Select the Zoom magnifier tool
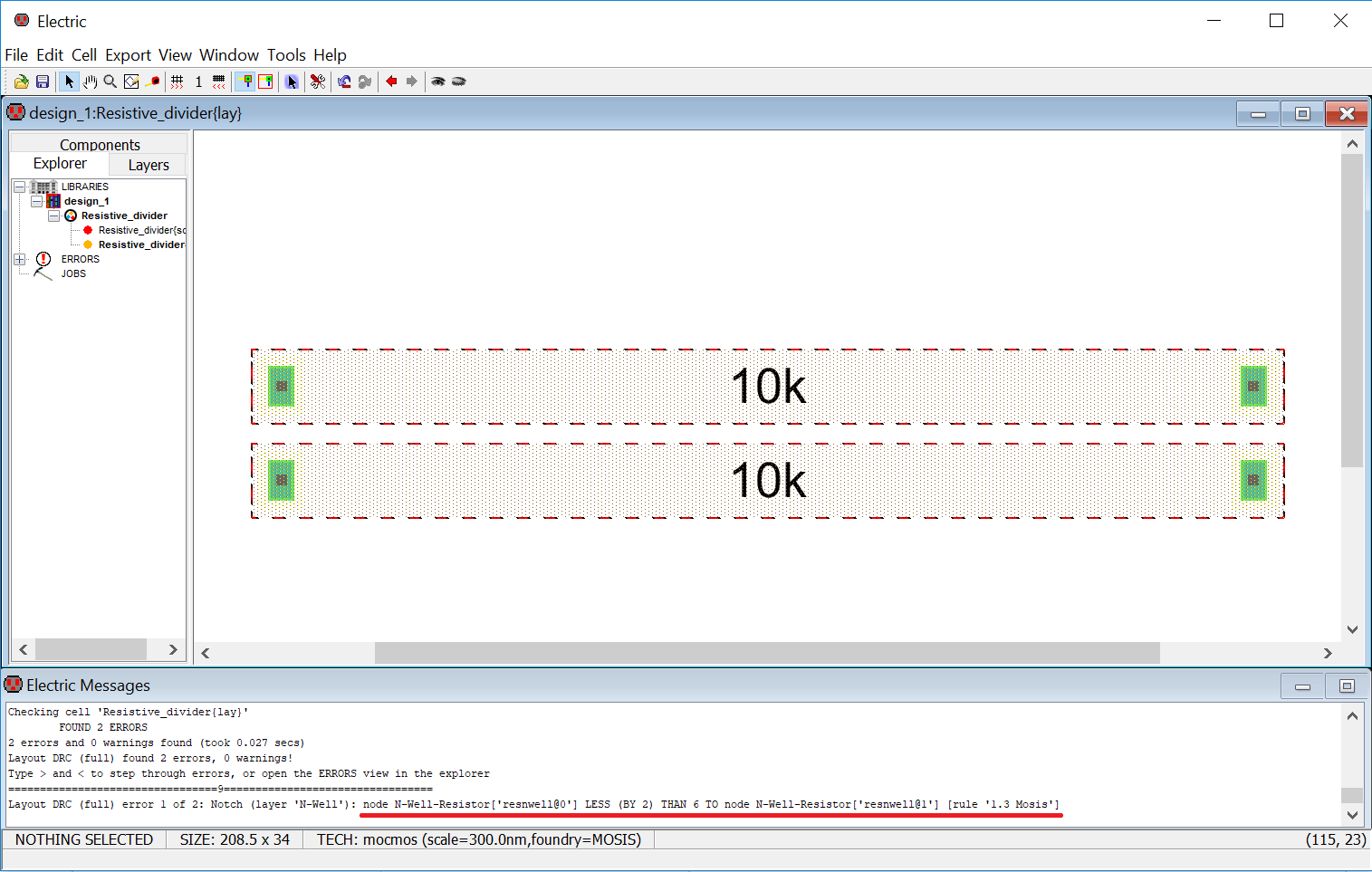The image size is (1372, 872). tap(110, 81)
